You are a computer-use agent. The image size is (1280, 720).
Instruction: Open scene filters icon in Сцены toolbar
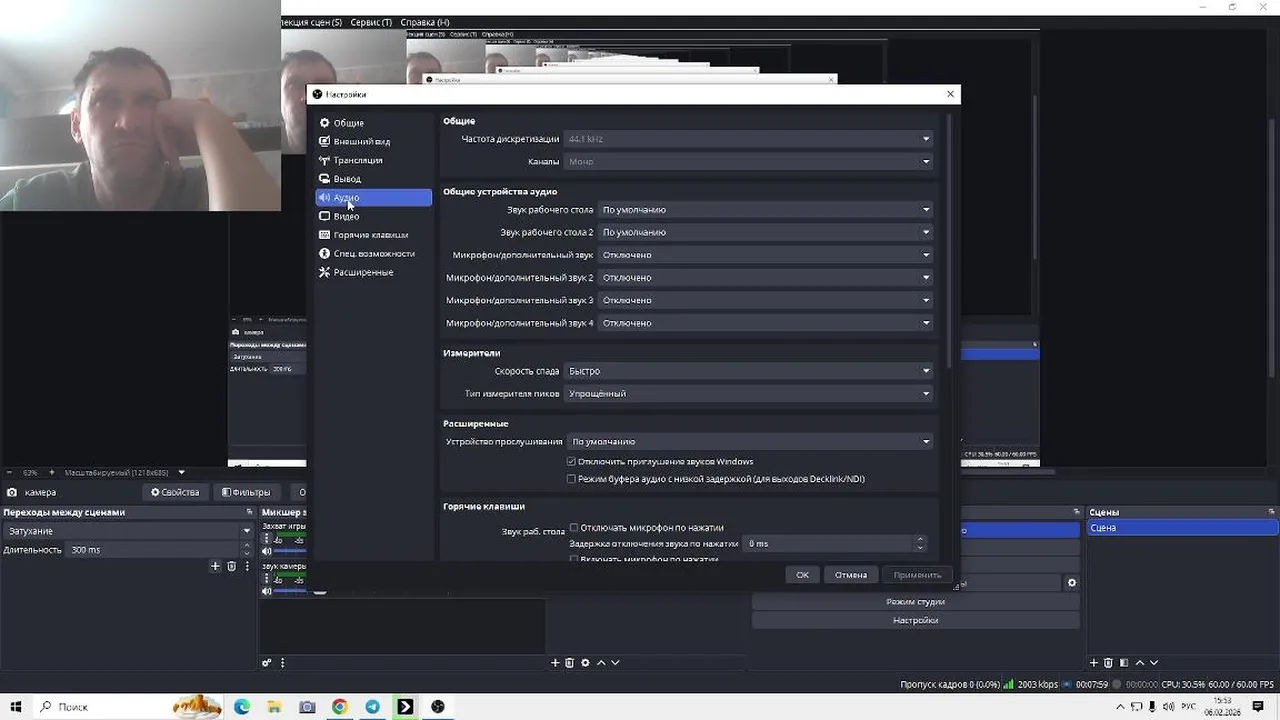[1124, 662]
